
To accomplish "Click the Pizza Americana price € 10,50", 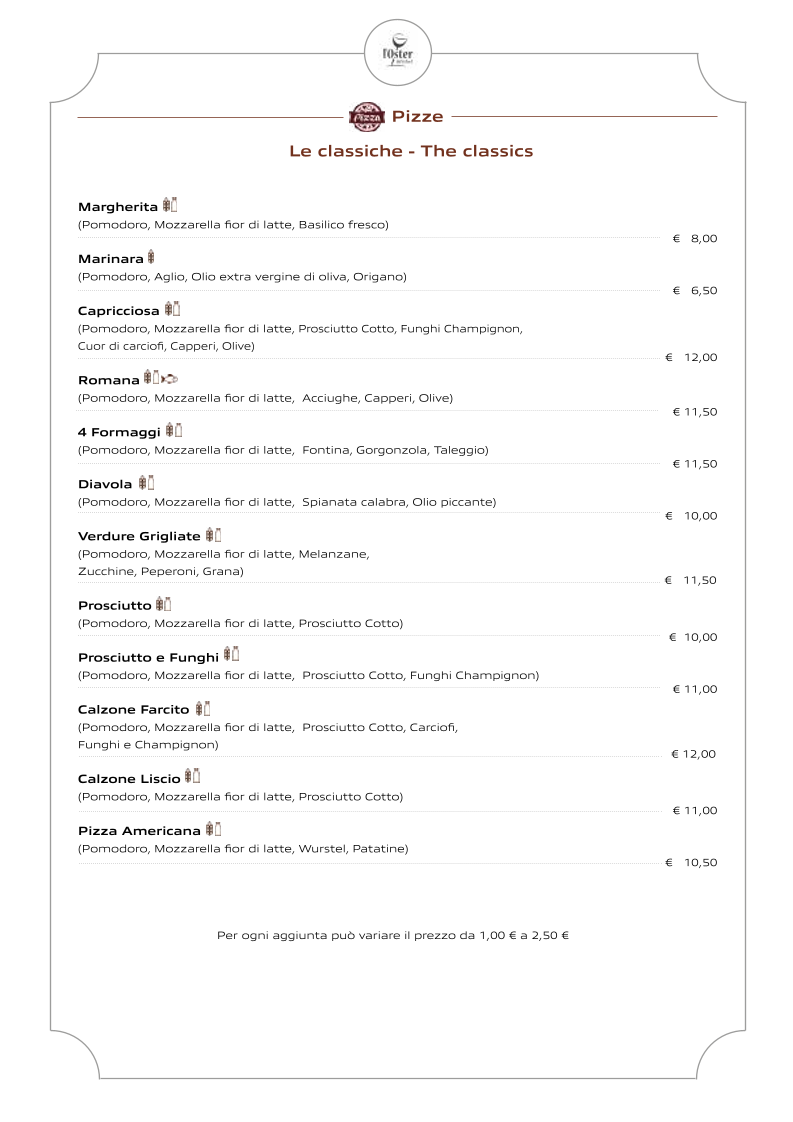I will tap(691, 862).
